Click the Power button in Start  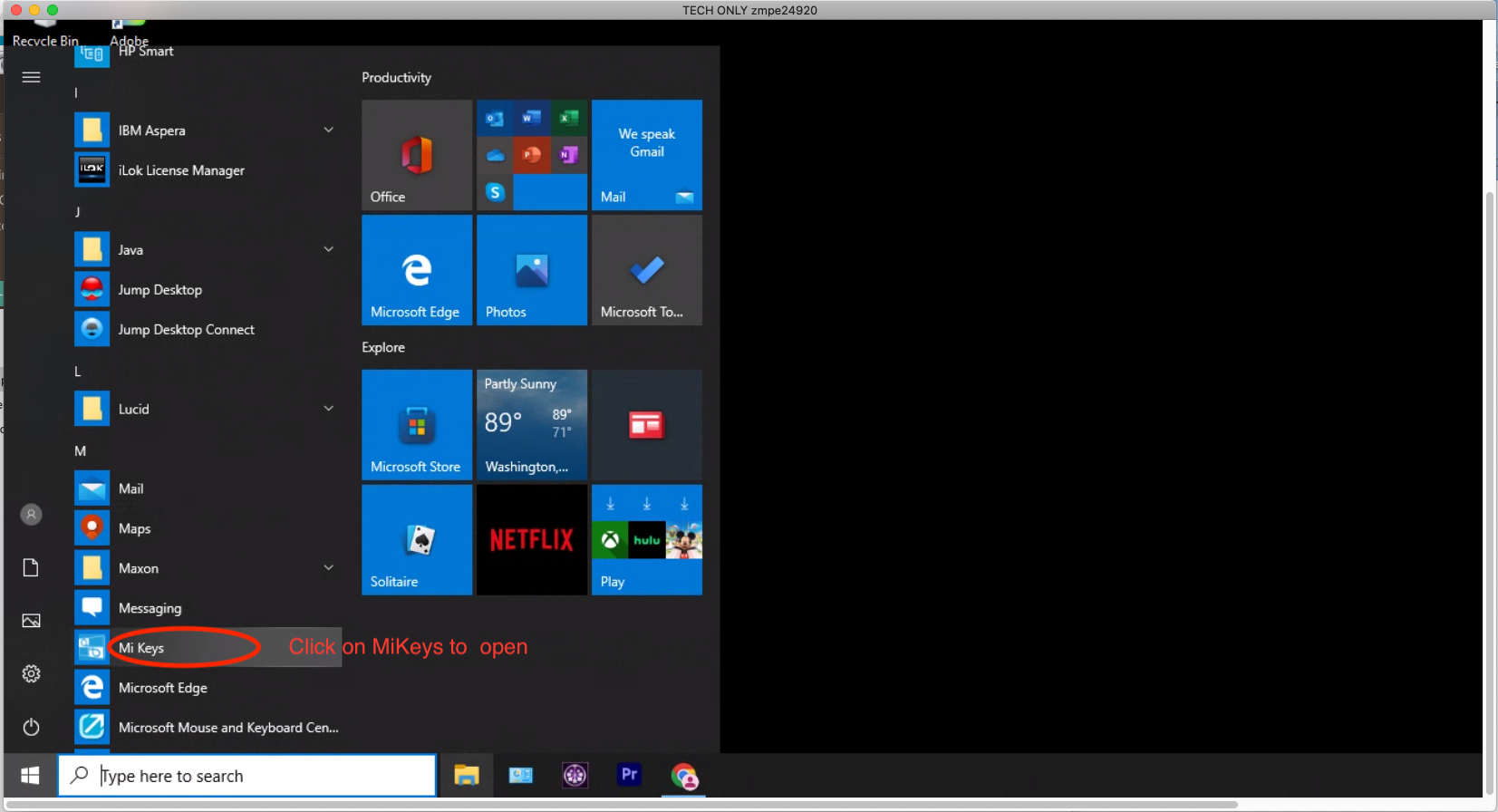pos(31,727)
